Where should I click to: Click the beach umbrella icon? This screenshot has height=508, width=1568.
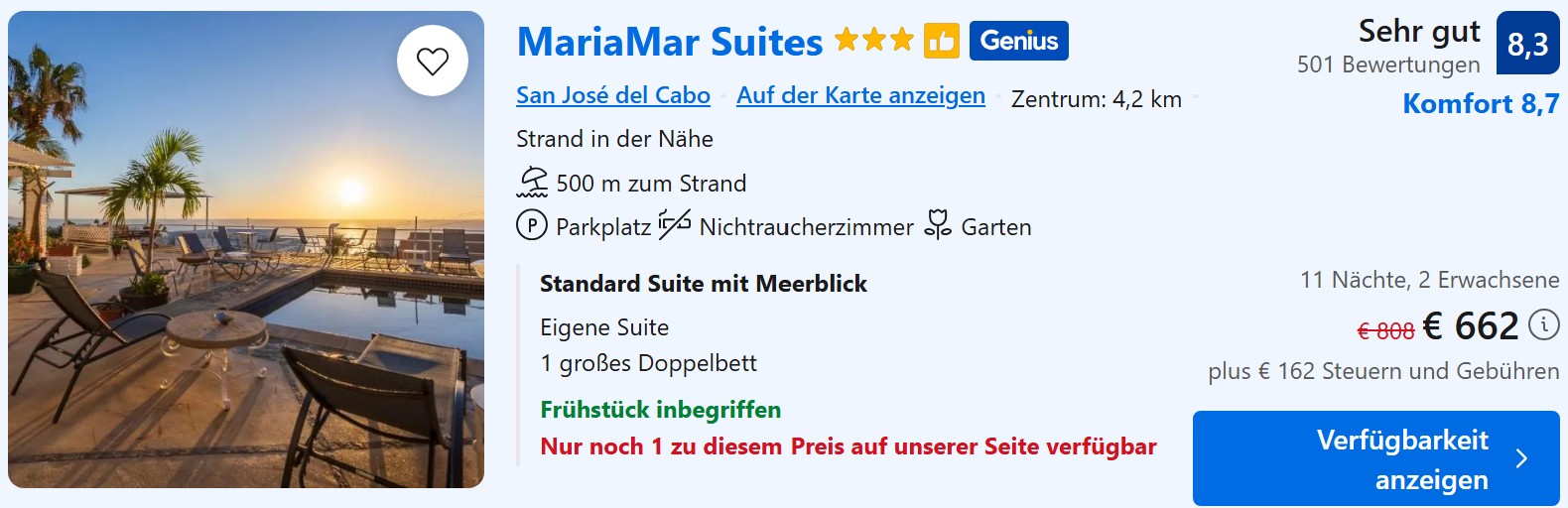click(533, 183)
